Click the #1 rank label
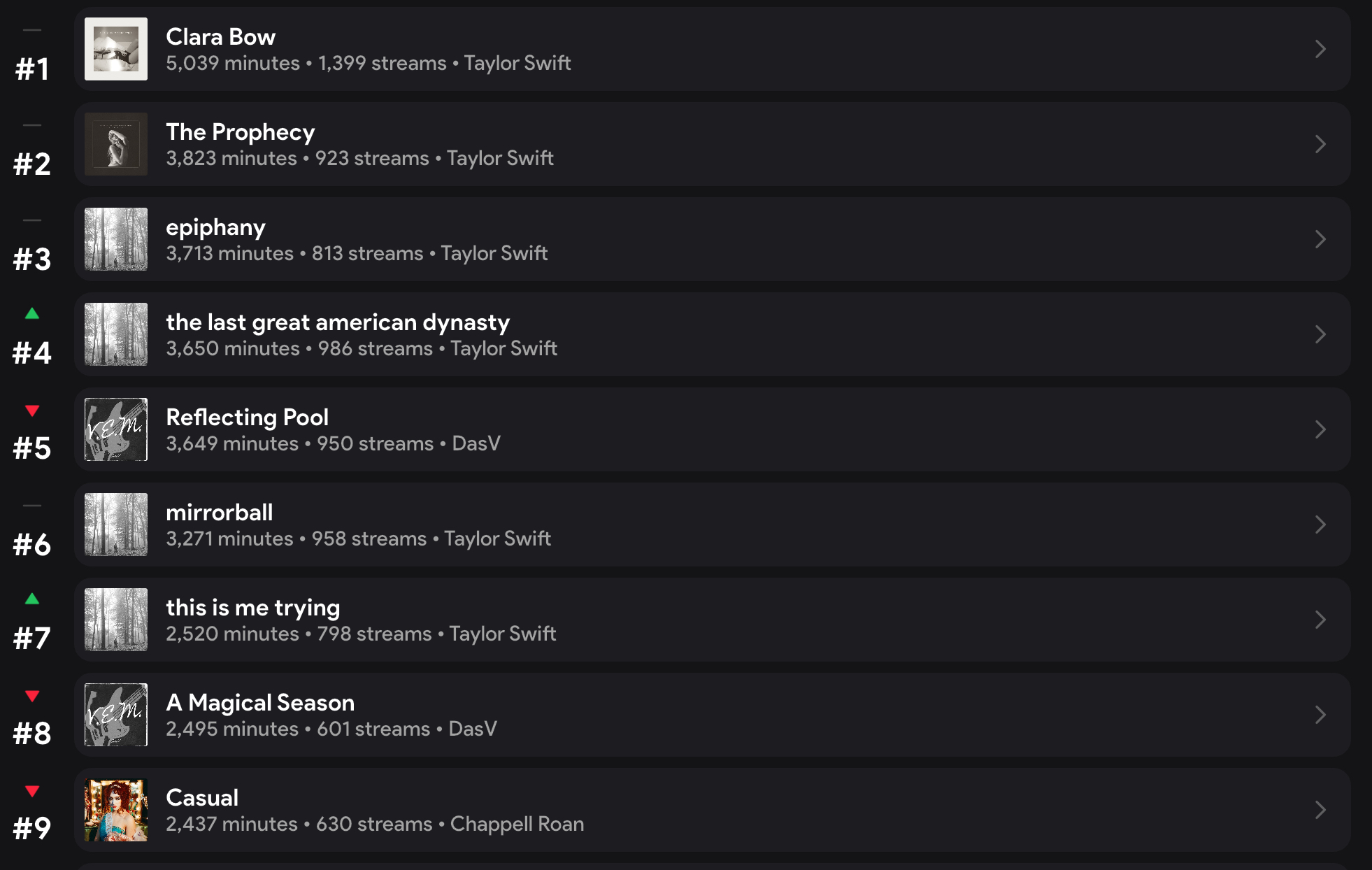 [x=32, y=69]
